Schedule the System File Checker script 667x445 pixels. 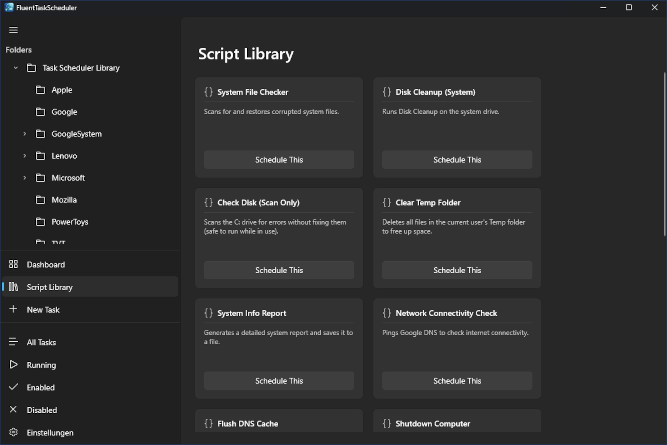pos(279,160)
